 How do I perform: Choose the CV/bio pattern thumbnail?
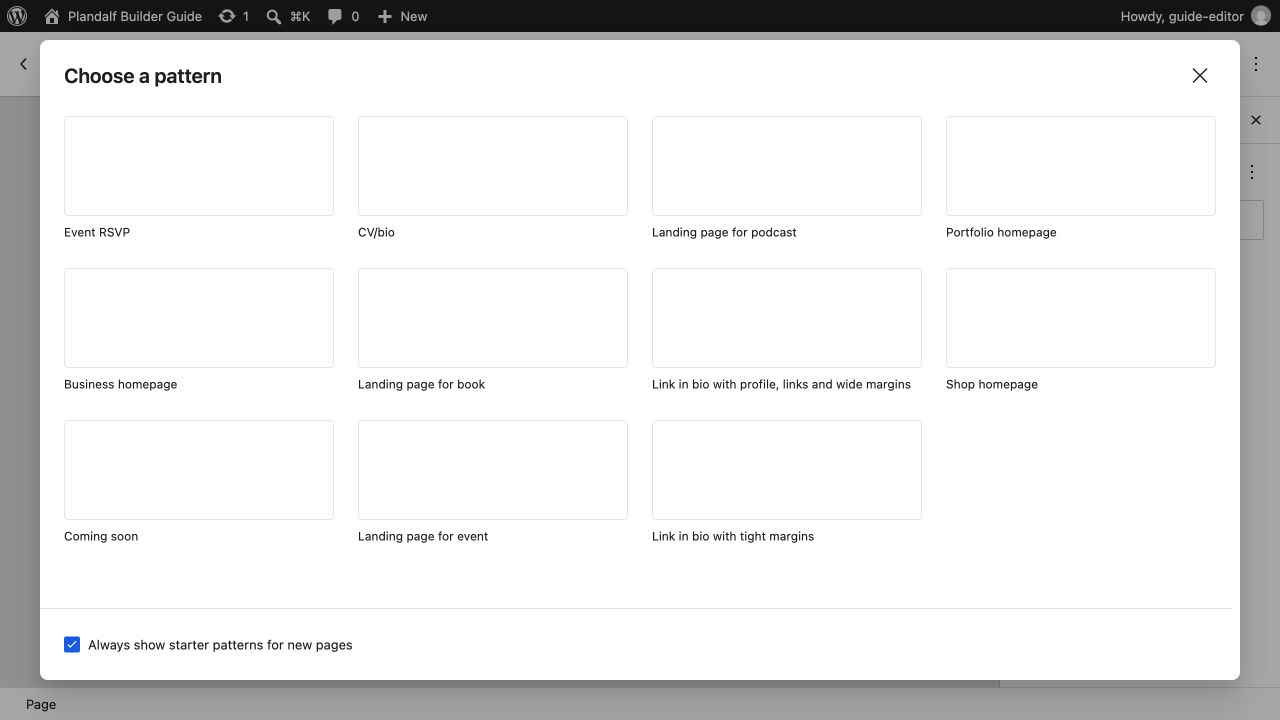493,166
